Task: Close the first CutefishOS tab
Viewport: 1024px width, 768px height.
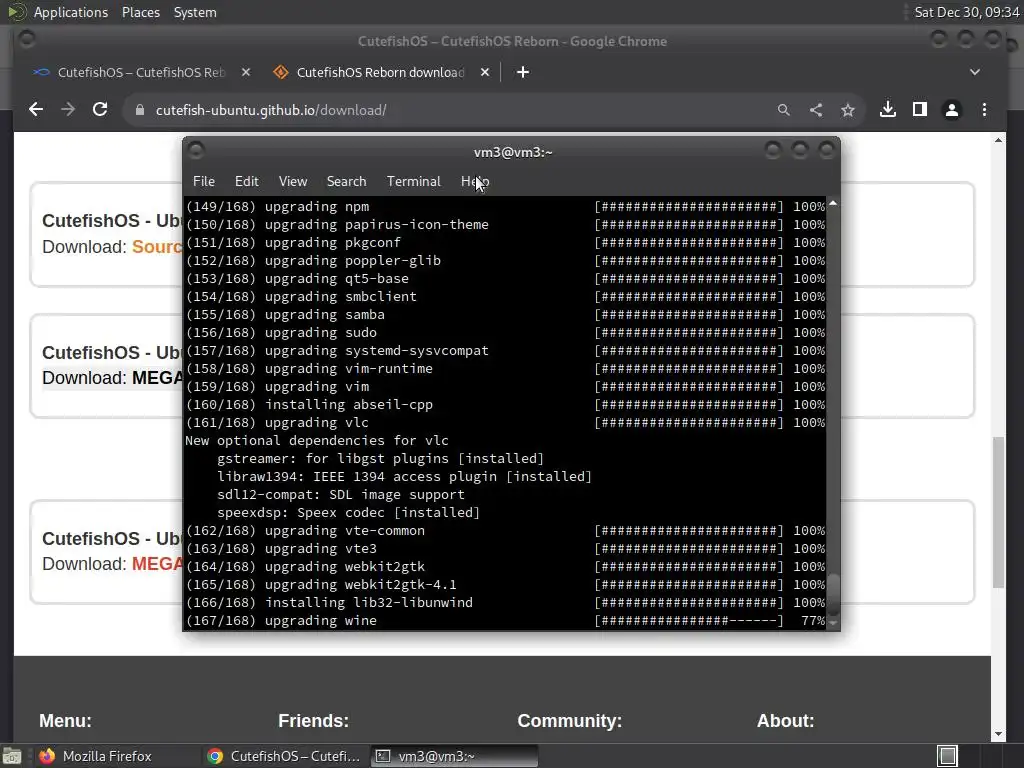Action: coord(246,72)
